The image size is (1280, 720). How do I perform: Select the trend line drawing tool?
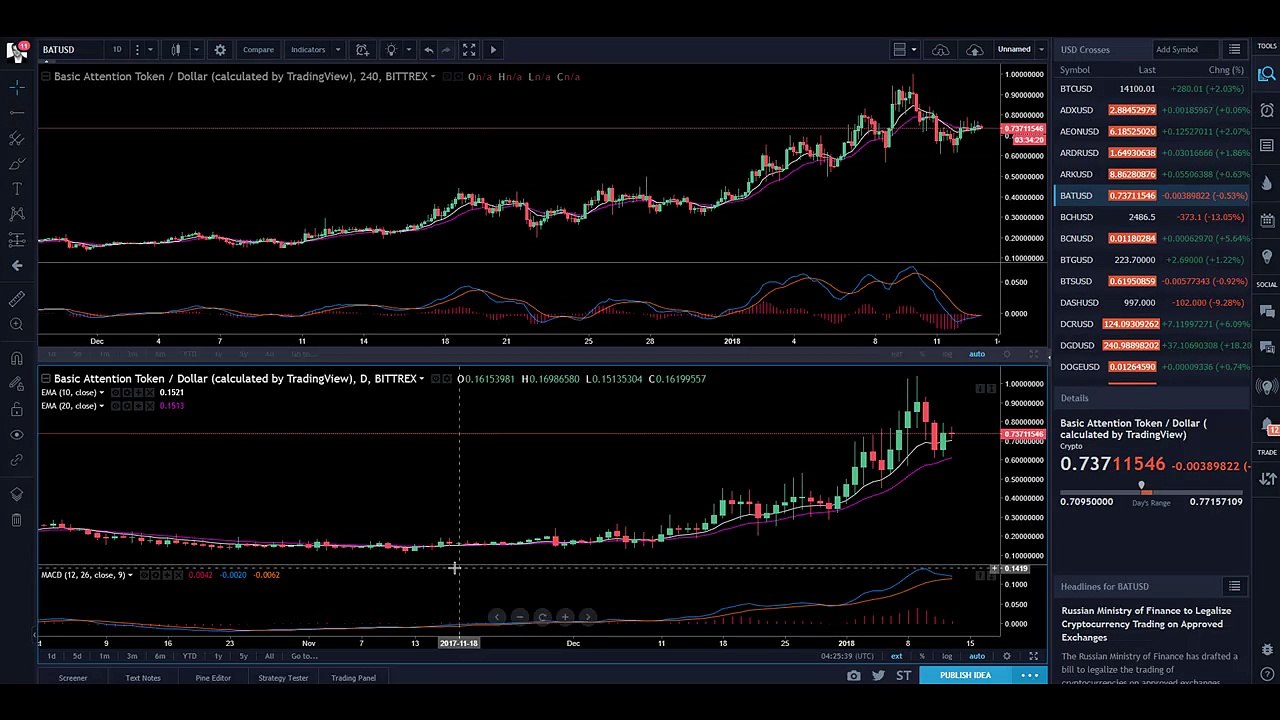pos(17,113)
